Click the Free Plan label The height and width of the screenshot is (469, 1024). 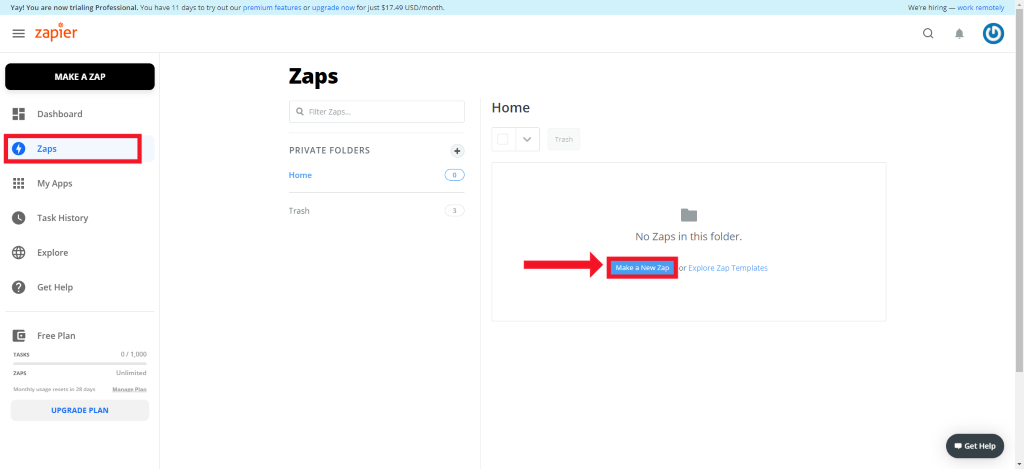click(56, 336)
